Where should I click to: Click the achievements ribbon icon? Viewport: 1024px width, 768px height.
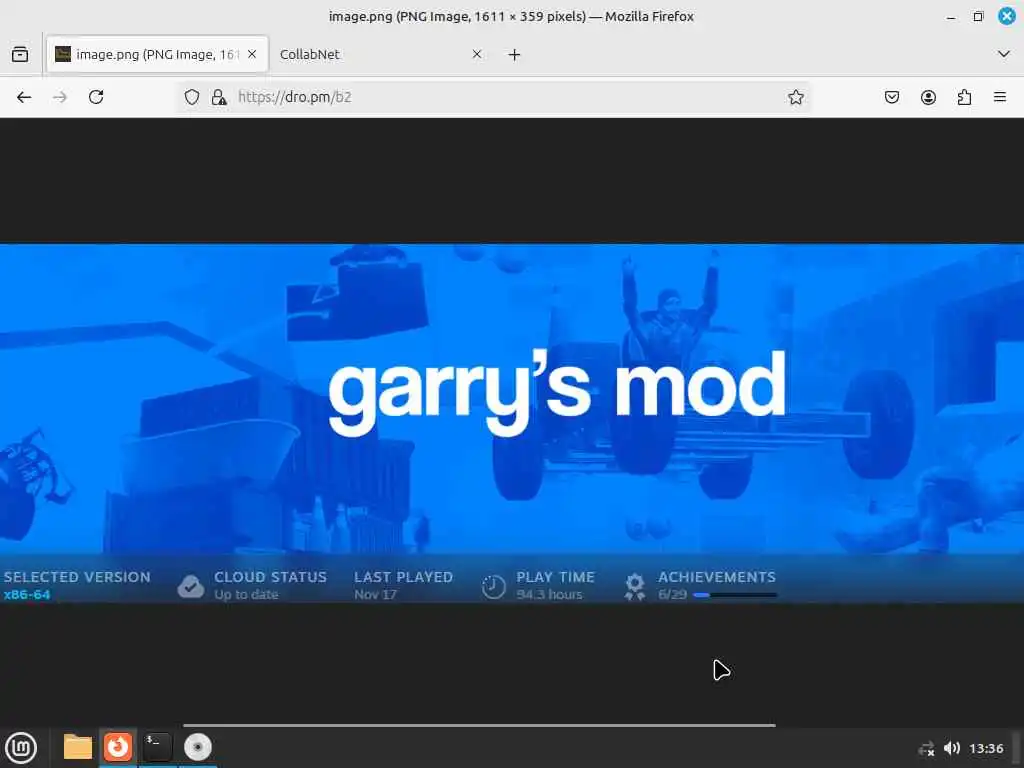pos(635,586)
